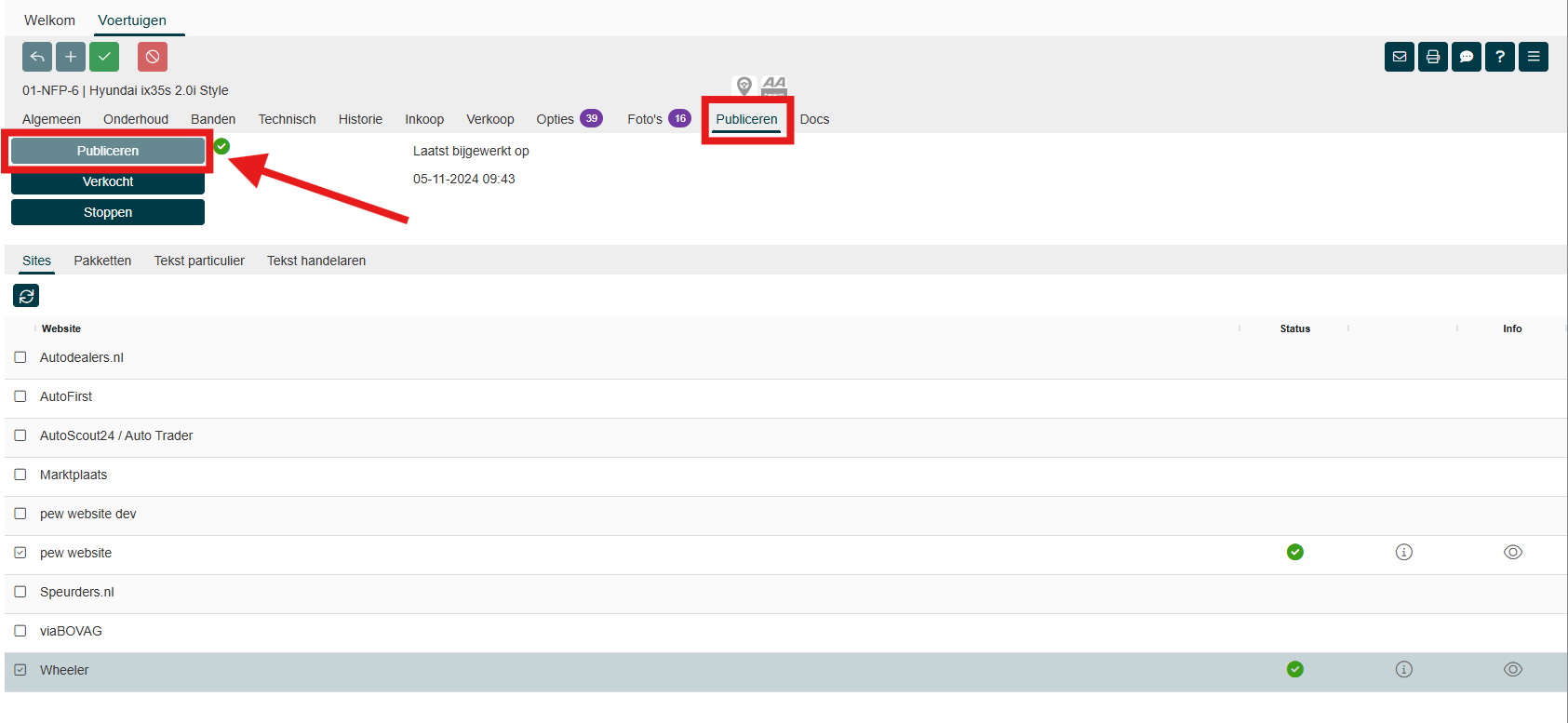1568x723 pixels.
Task: Open the hamburger menu icon
Action: coord(1533,57)
